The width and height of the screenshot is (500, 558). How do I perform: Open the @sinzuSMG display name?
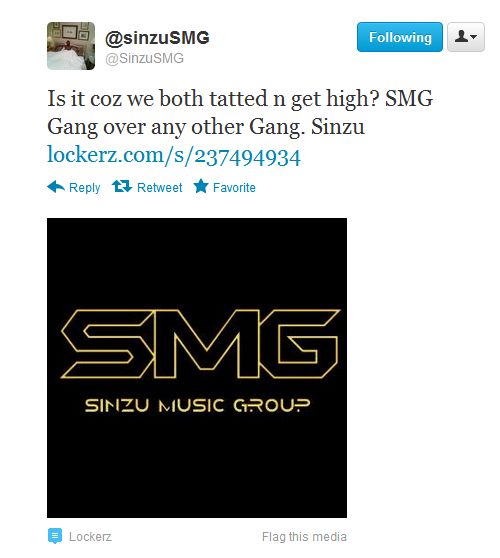point(157,38)
